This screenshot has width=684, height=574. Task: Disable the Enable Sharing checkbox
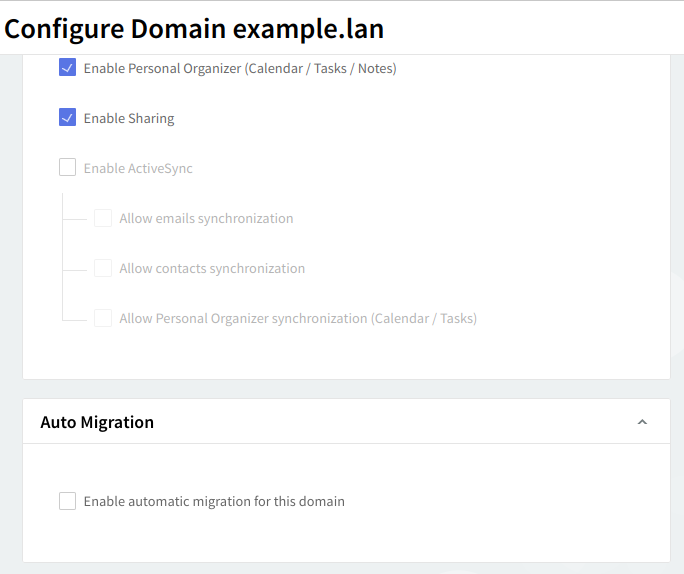tap(68, 118)
